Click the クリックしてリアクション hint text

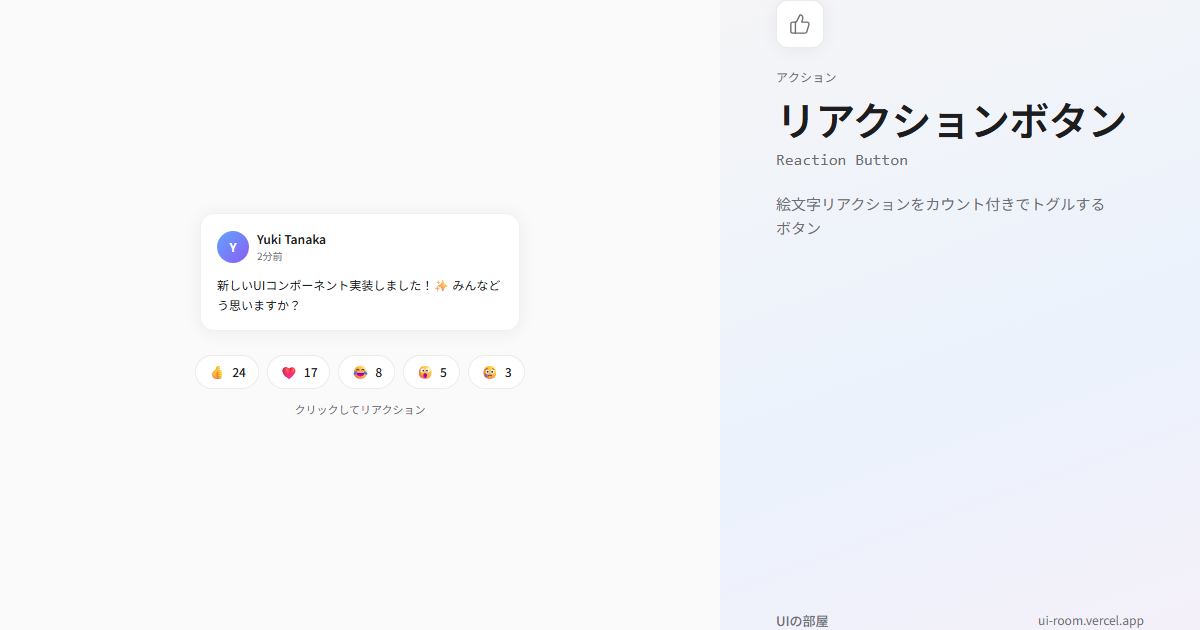(360, 410)
